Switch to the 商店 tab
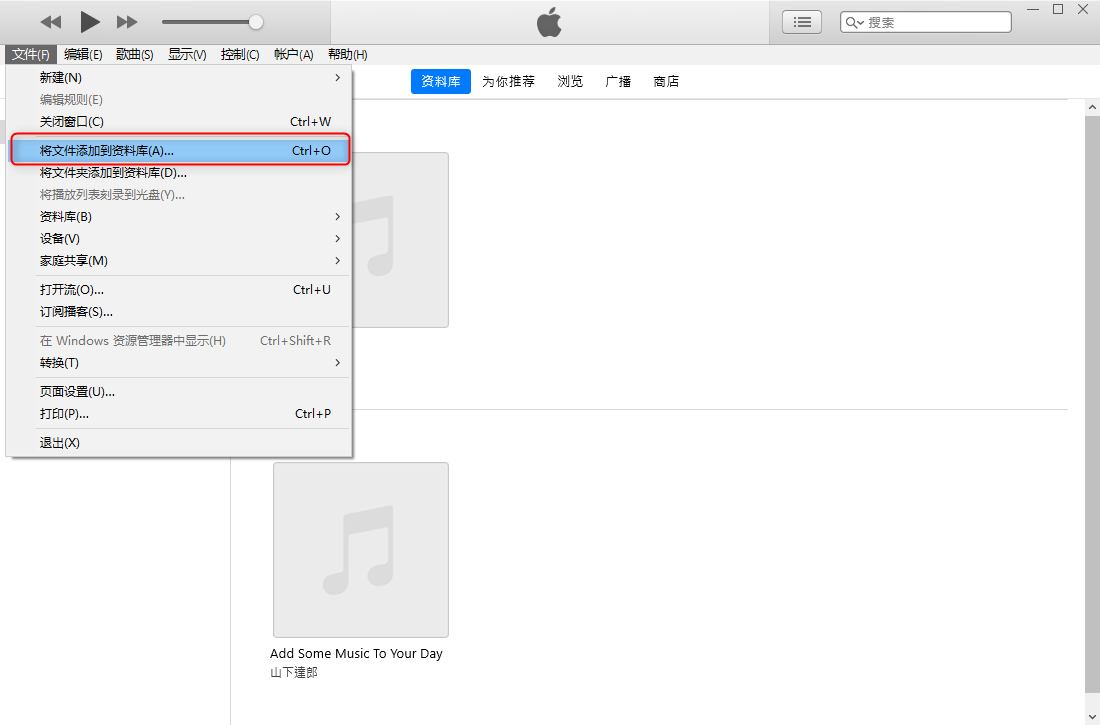The height and width of the screenshot is (725, 1100). [666, 81]
